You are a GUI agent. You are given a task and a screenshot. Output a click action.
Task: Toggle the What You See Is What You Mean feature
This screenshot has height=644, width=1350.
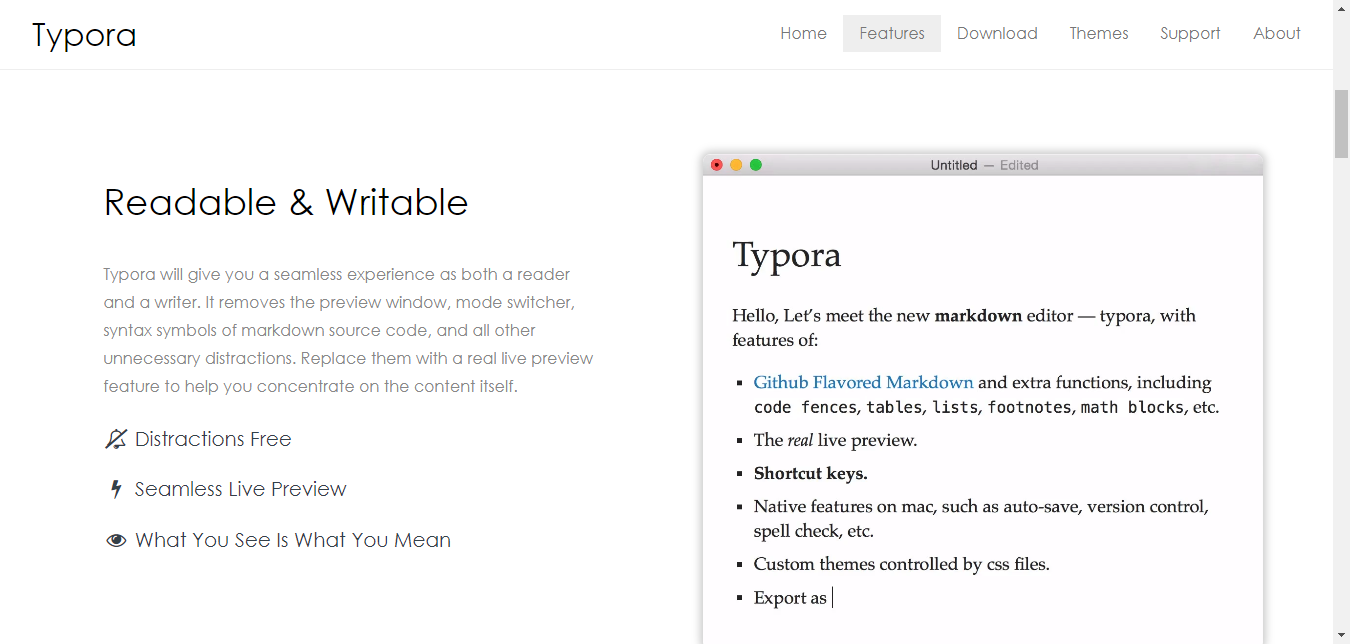pos(293,539)
